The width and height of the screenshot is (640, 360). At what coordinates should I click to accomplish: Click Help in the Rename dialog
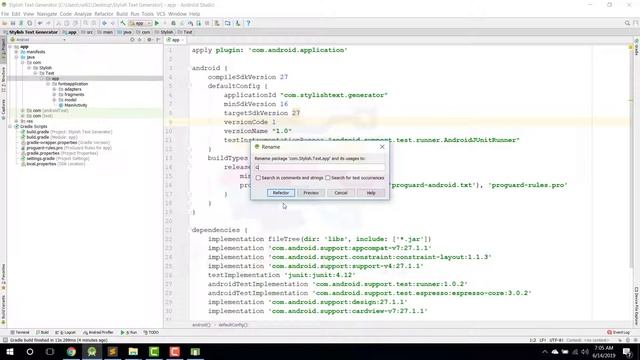pos(371,193)
